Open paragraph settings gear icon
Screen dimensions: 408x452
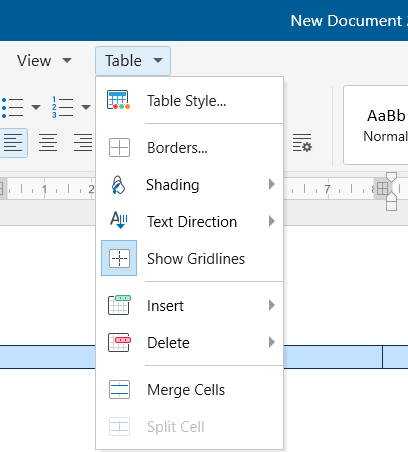(302, 143)
